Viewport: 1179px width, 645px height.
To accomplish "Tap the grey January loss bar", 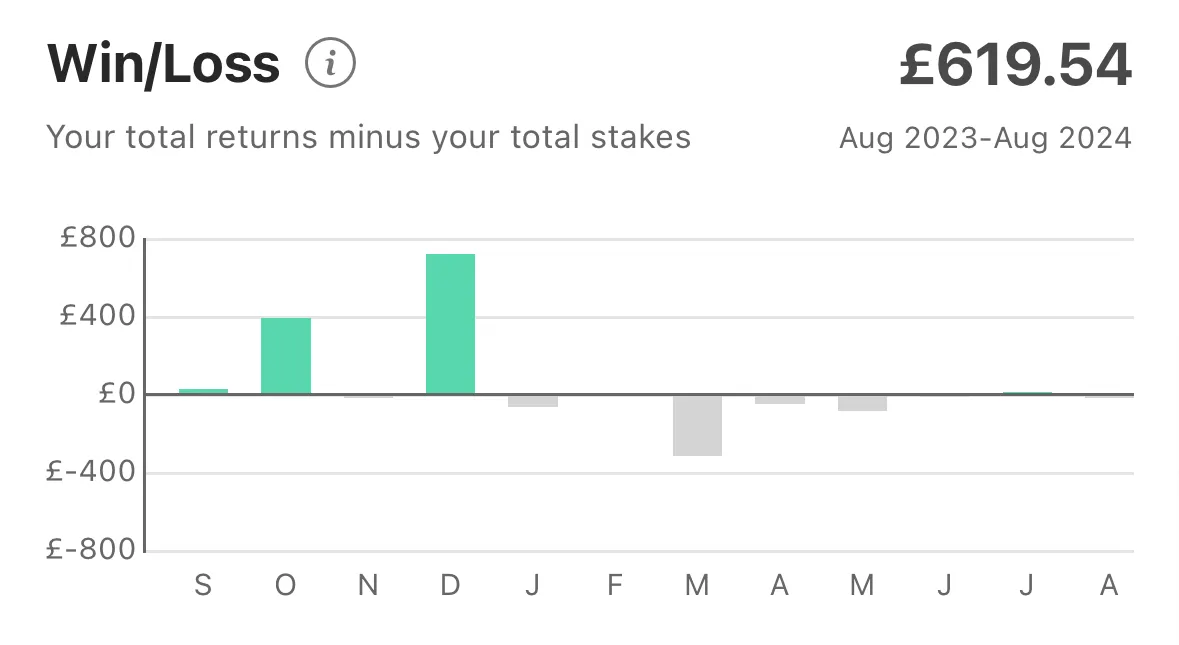I will tap(532, 401).
